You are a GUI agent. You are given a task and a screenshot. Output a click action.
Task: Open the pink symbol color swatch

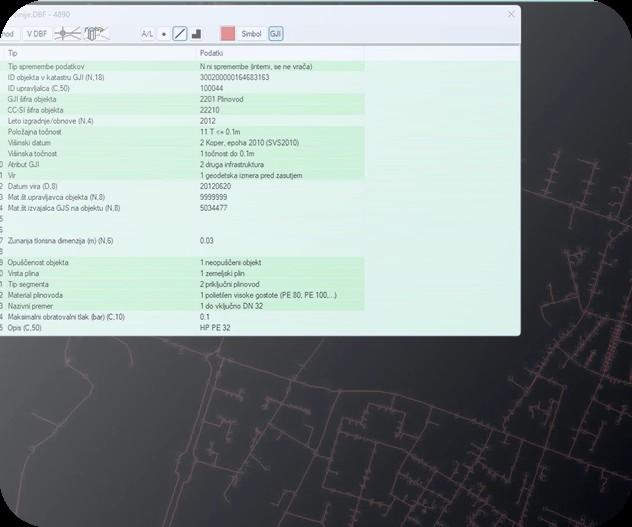pos(227,34)
